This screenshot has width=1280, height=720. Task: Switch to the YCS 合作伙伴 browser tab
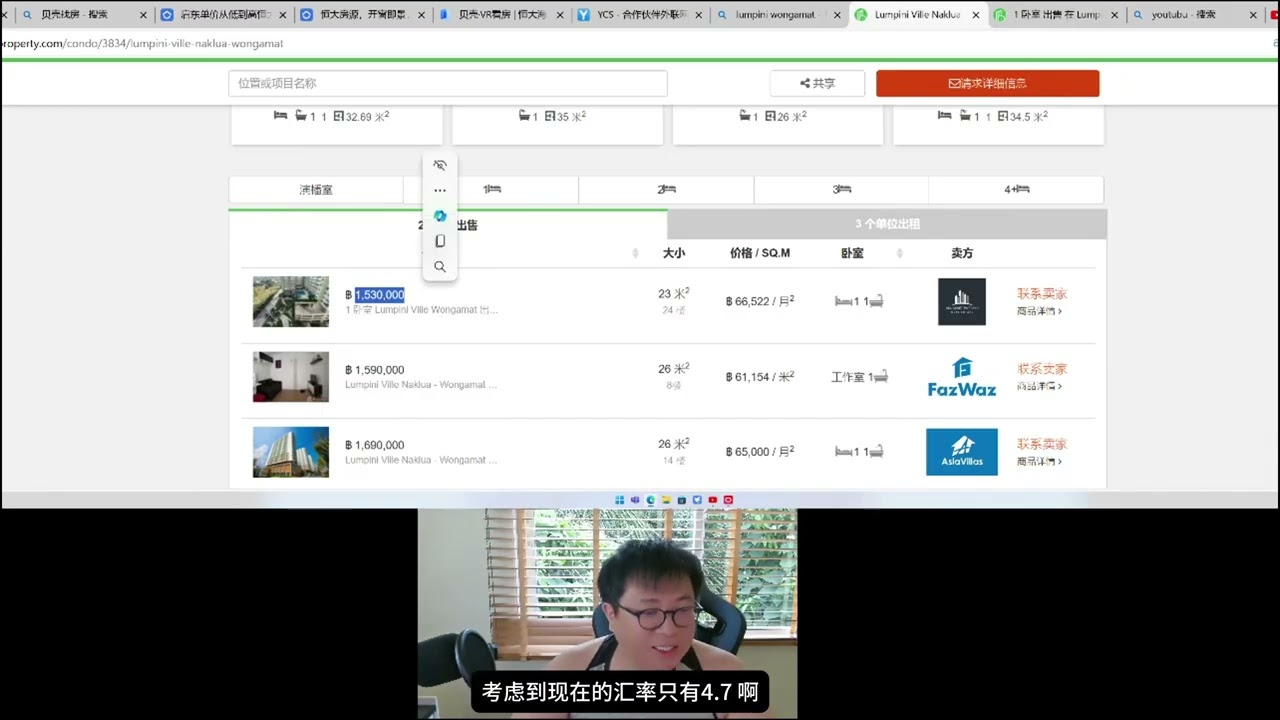pyautogui.click(x=640, y=15)
